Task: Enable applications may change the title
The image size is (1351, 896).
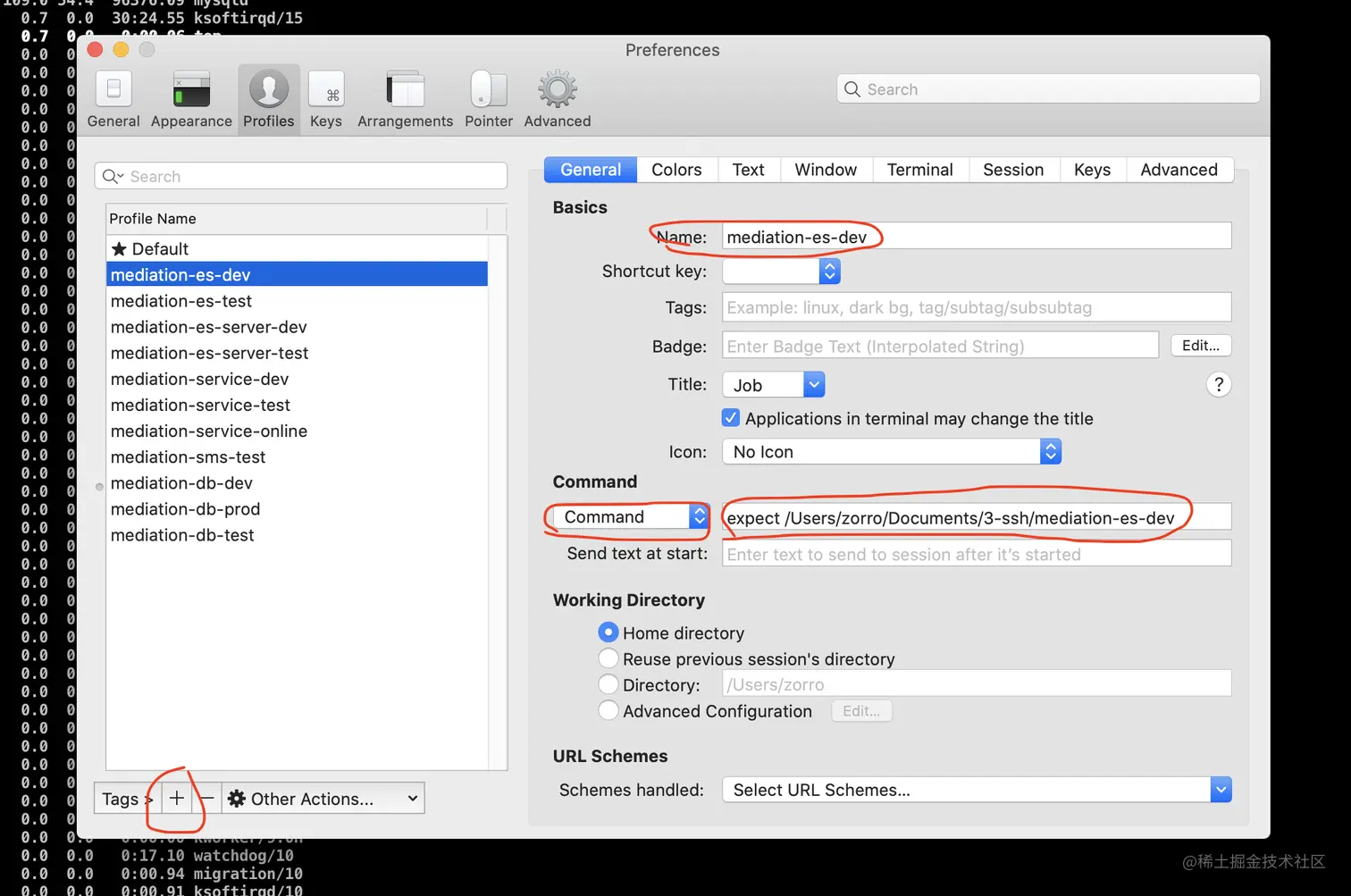Action: (731, 418)
